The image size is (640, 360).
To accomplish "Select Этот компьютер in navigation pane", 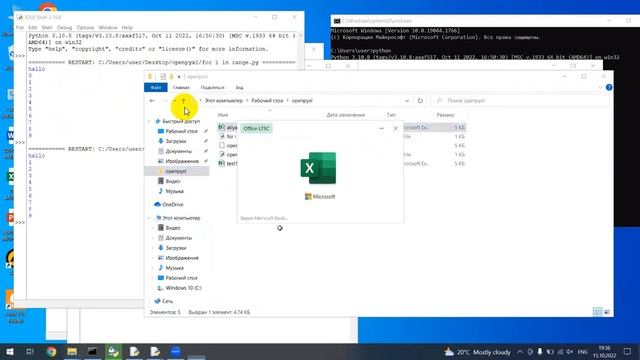I will [x=181, y=218].
